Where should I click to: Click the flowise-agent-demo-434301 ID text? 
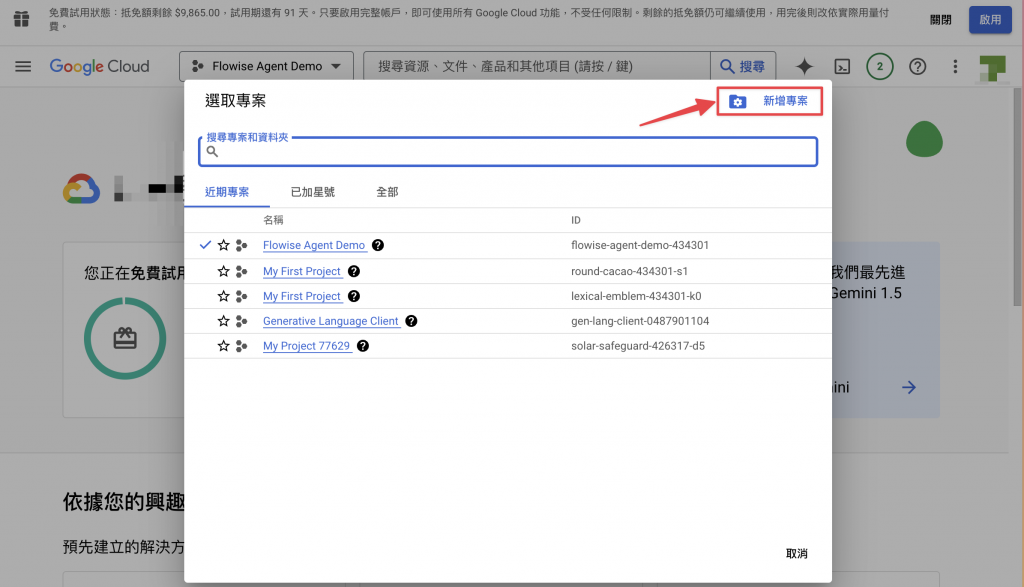pyautogui.click(x=639, y=245)
